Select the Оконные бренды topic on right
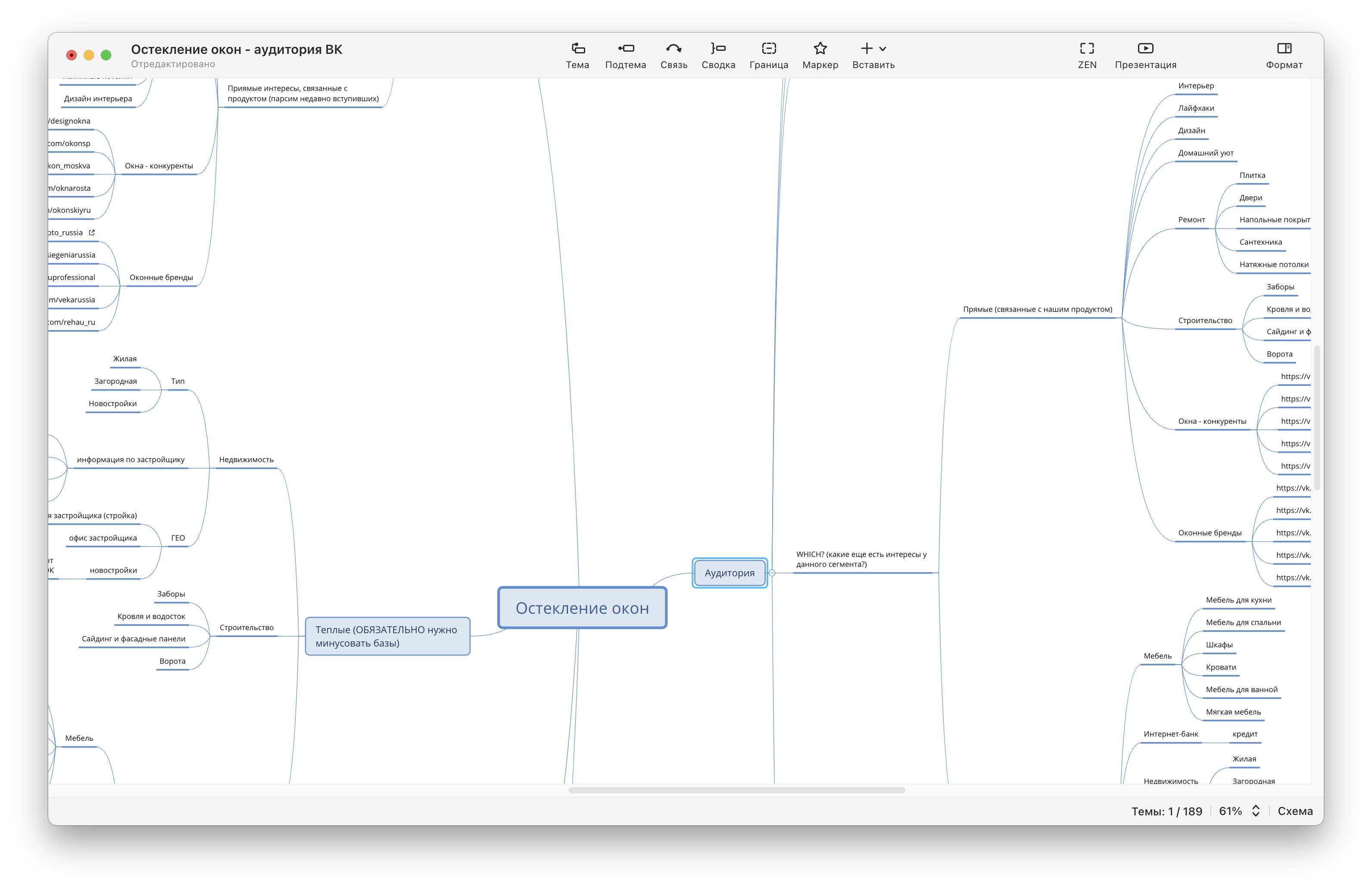The image size is (1372, 889). (x=1210, y=533)
